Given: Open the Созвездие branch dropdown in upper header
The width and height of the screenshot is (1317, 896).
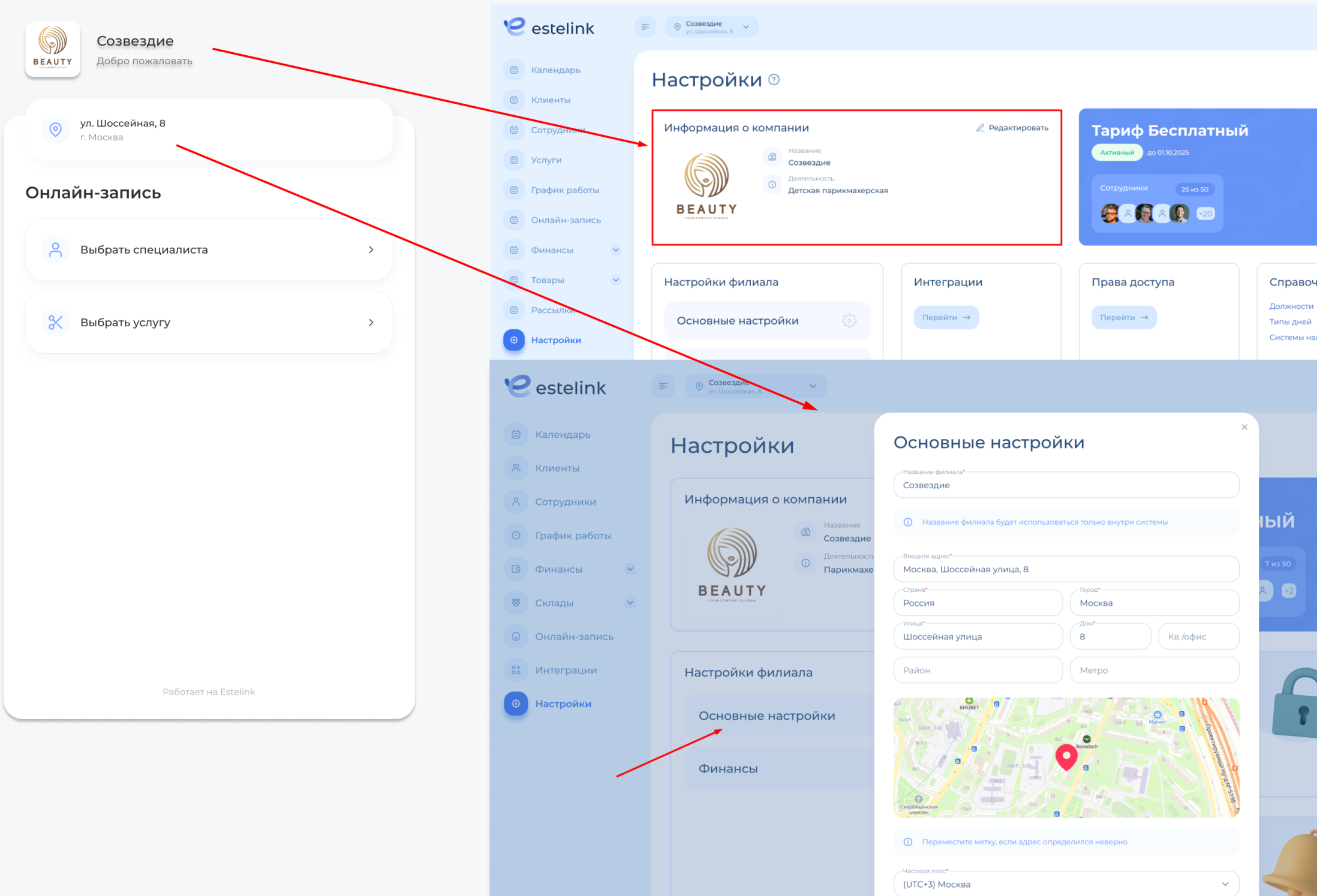Looking at the screenshot, I should pyautogui.click(x=711, y=27).
